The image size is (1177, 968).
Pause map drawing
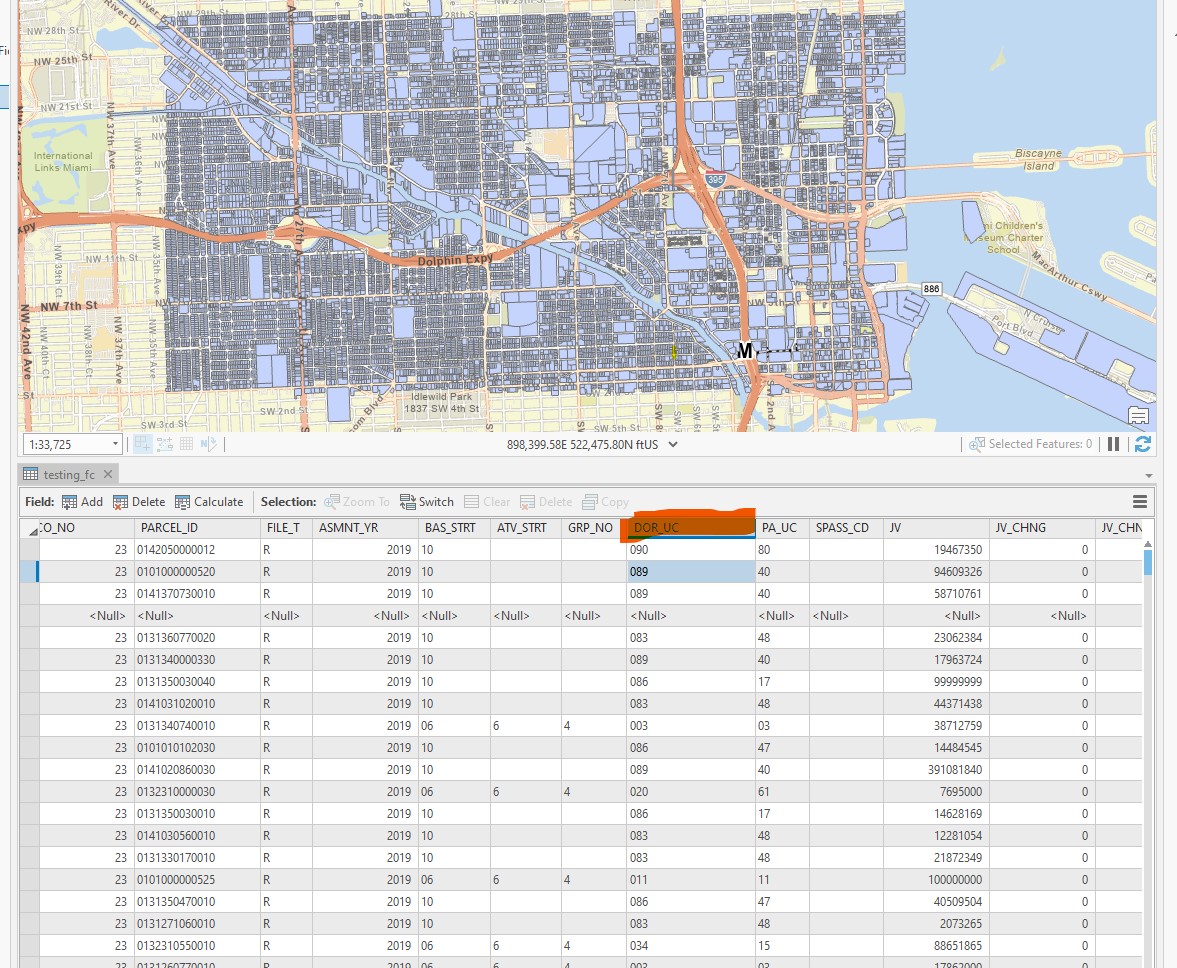(1113, 444)
